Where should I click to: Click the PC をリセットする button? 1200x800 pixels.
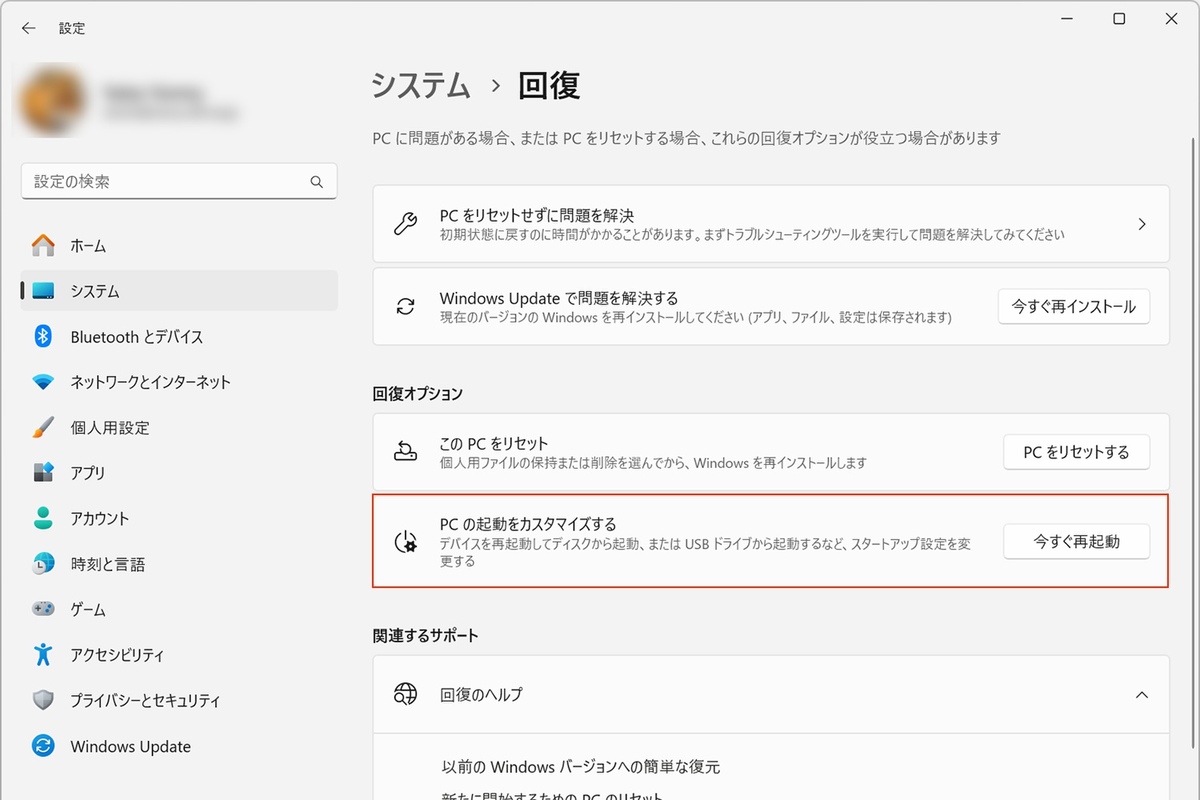(x=1076, y=452)
